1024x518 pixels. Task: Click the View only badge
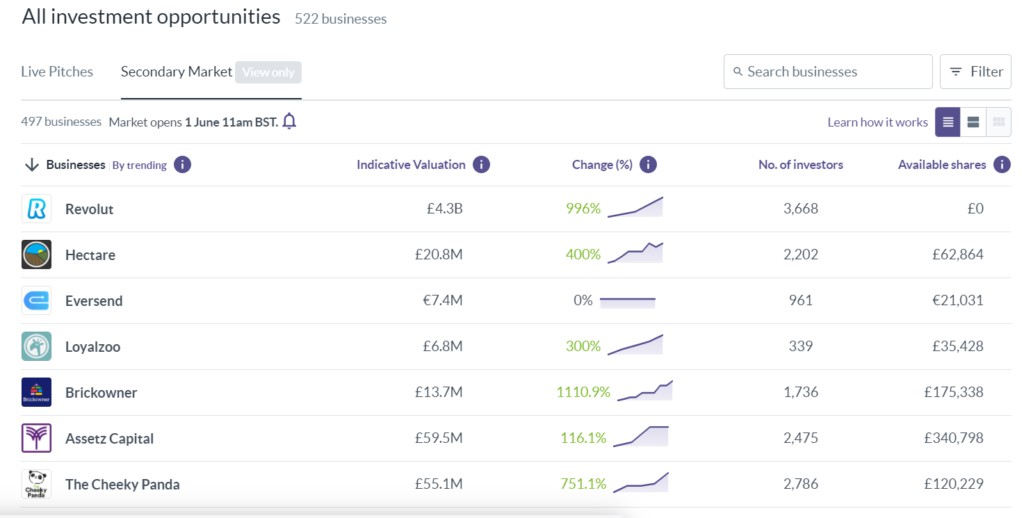pos(268,73)
